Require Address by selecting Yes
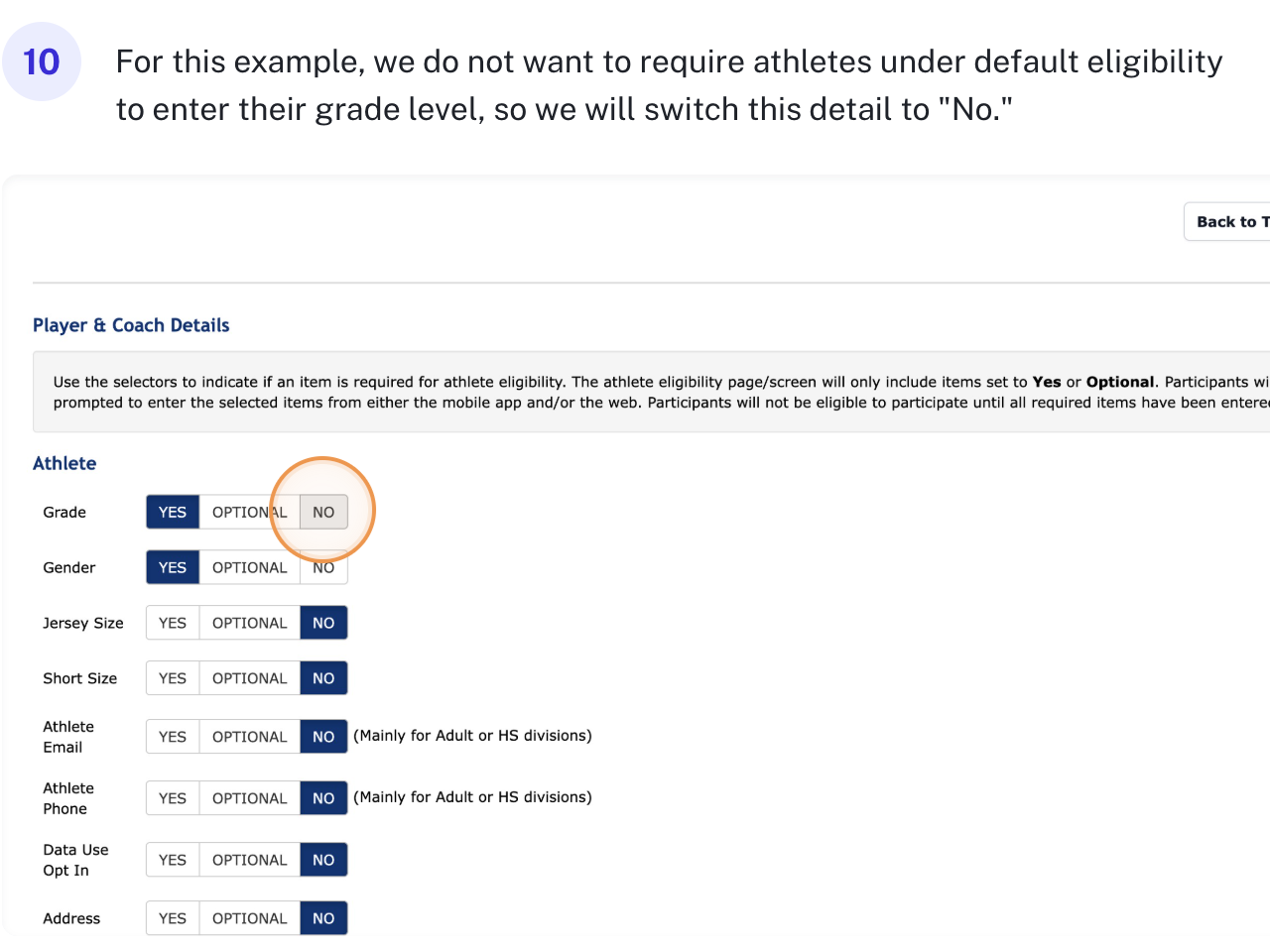Screen dimensions: 1270x952 pos(173,918)
